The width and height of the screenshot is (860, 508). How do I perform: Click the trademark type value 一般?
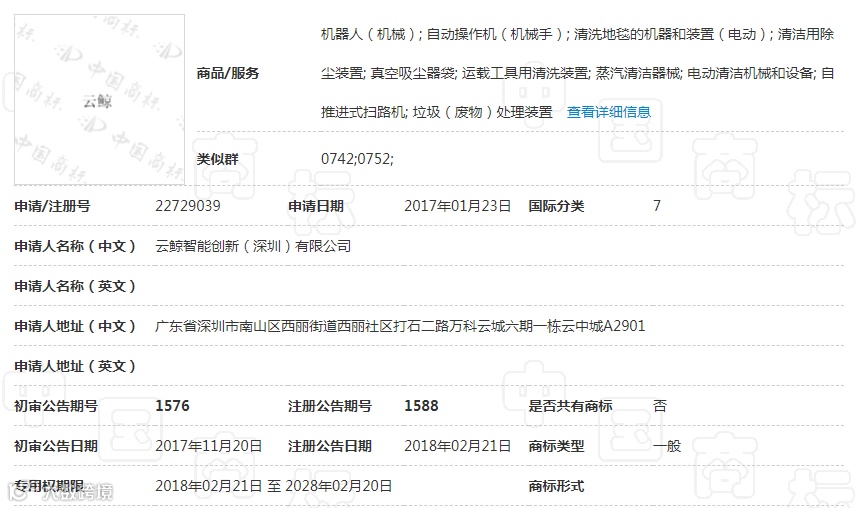tap(667, 446)
